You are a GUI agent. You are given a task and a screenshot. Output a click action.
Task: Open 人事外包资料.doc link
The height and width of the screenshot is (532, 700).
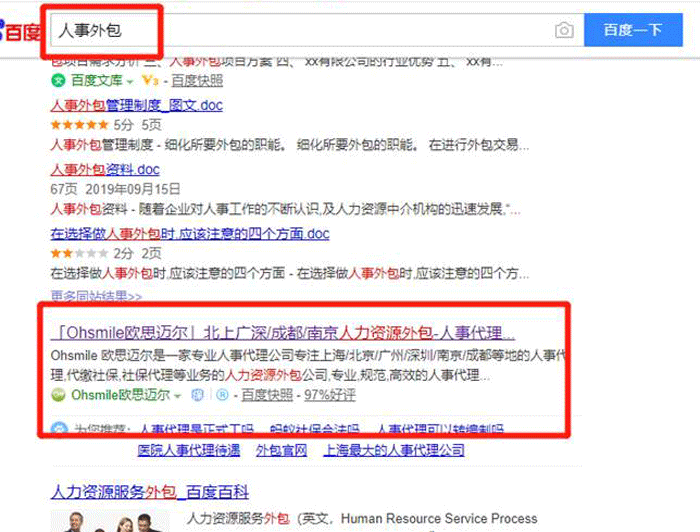(105, 170)
